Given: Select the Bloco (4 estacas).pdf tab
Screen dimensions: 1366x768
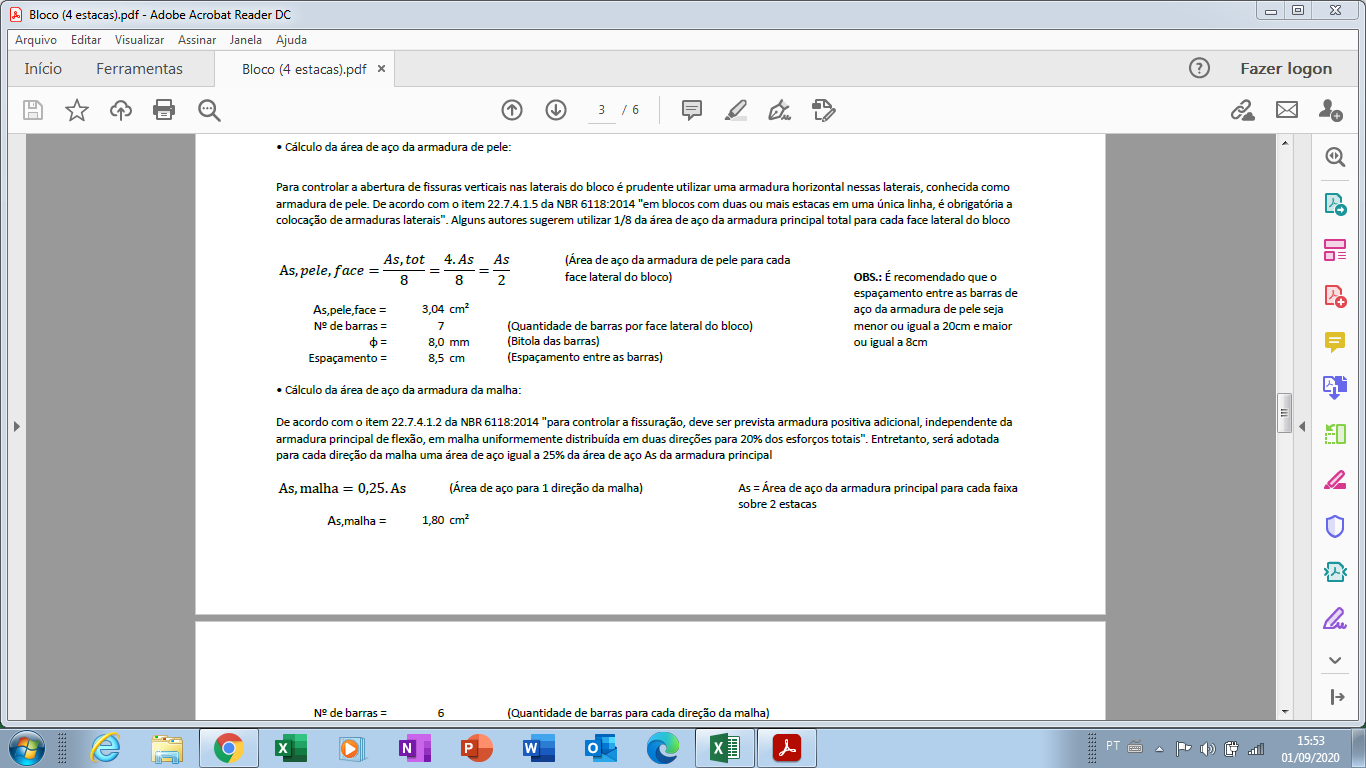Looking at the screenshot, I should (x=304, y=69).
